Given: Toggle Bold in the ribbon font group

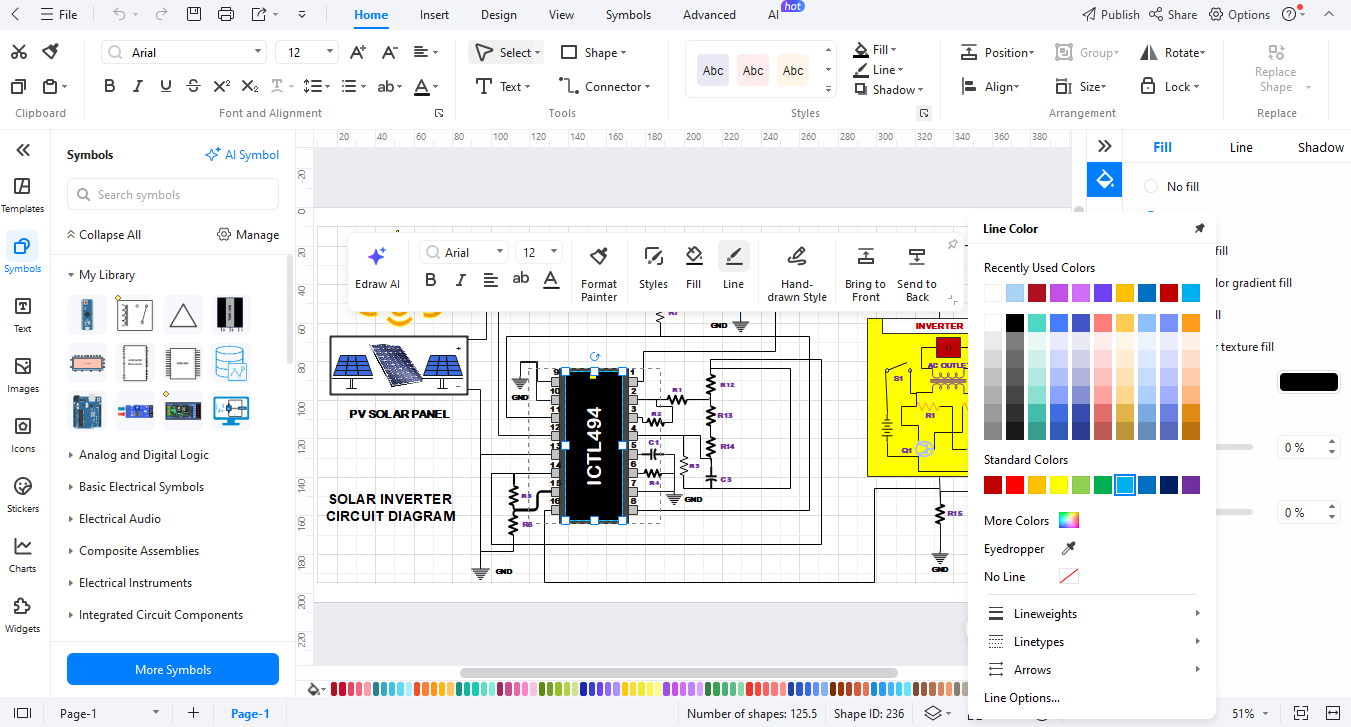Looking at the screenshot, I should click(x=110, y=87).
